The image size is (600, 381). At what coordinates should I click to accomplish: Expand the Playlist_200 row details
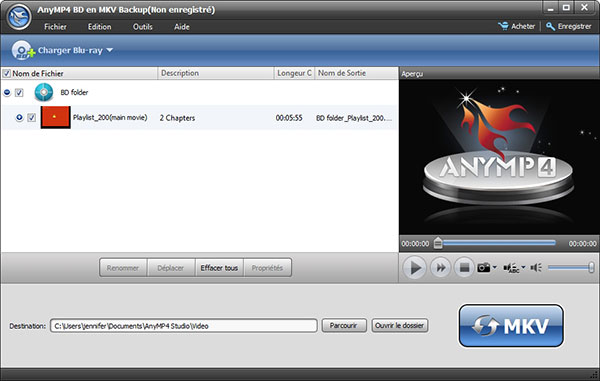pyautogui.click(x=19, y=117)
